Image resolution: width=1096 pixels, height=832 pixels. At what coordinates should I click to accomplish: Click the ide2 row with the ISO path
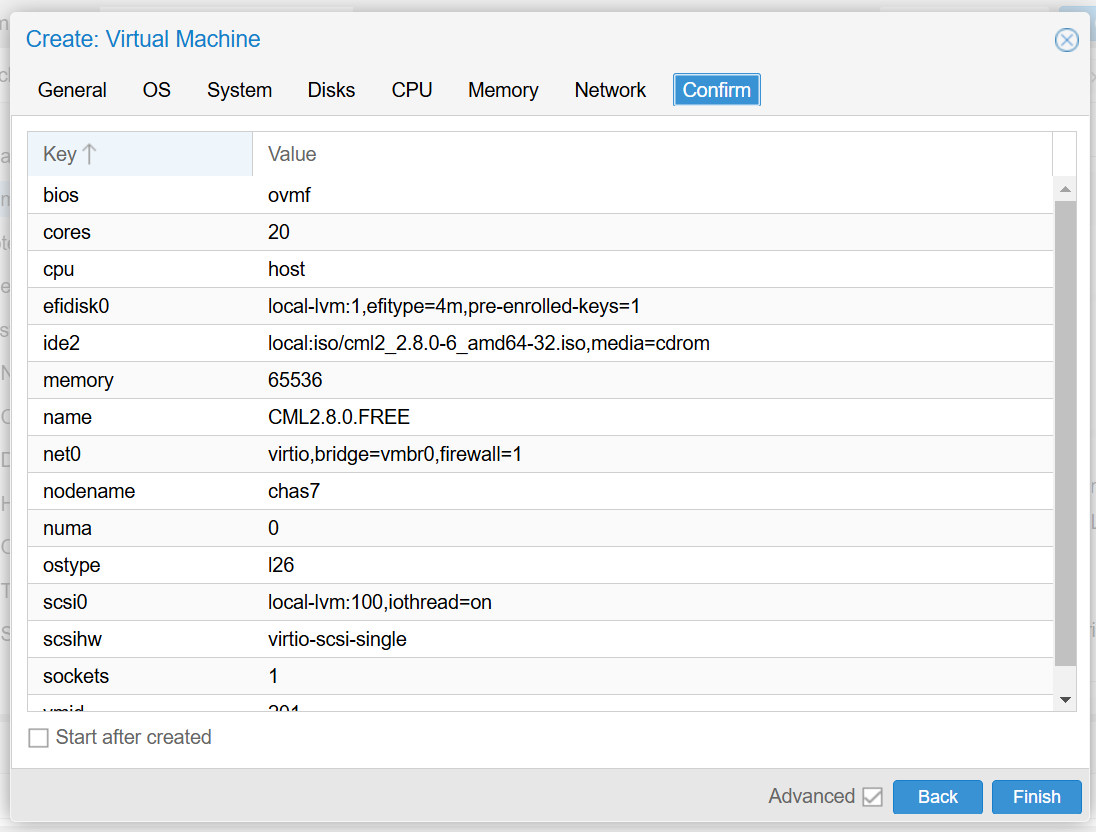[x=400, y=343]
